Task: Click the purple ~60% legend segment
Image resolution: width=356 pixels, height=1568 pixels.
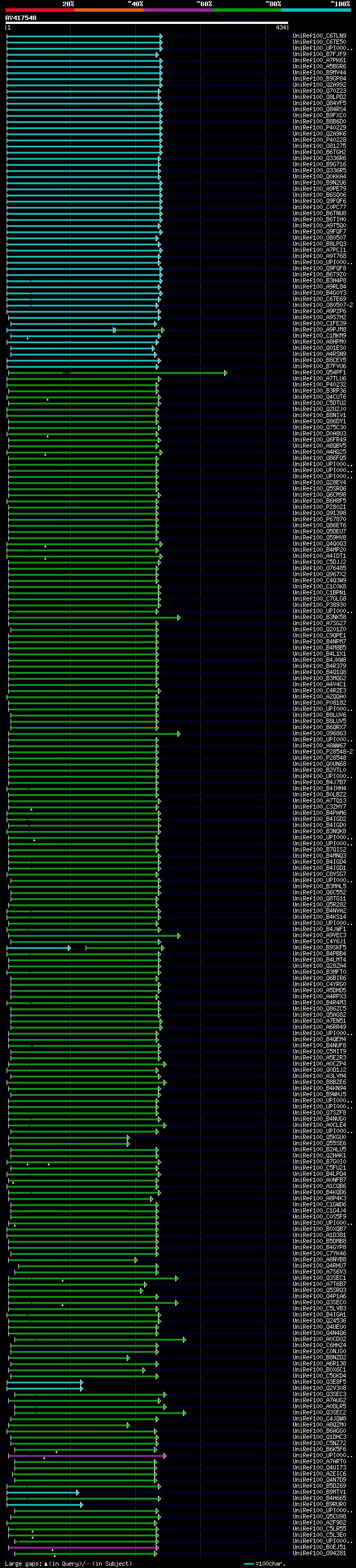Action: click(x=179, y=10)
